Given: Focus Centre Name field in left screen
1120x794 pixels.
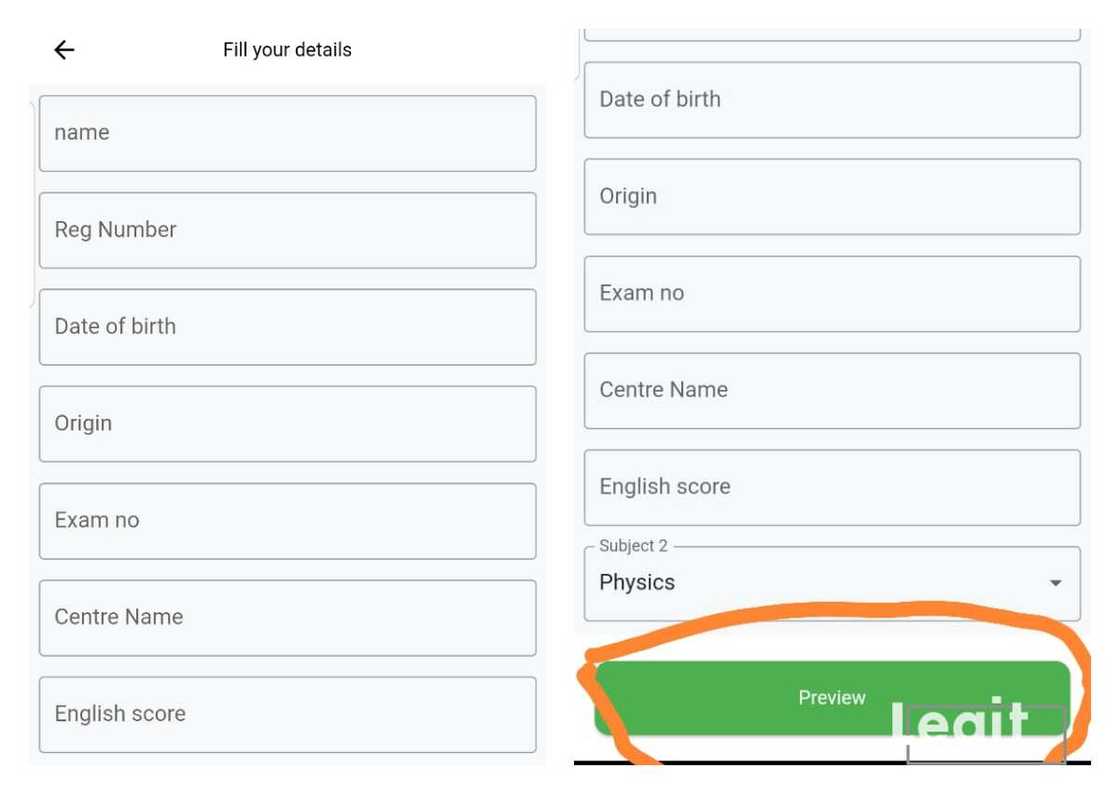Looking at the screenshot, I should point(287,618).
